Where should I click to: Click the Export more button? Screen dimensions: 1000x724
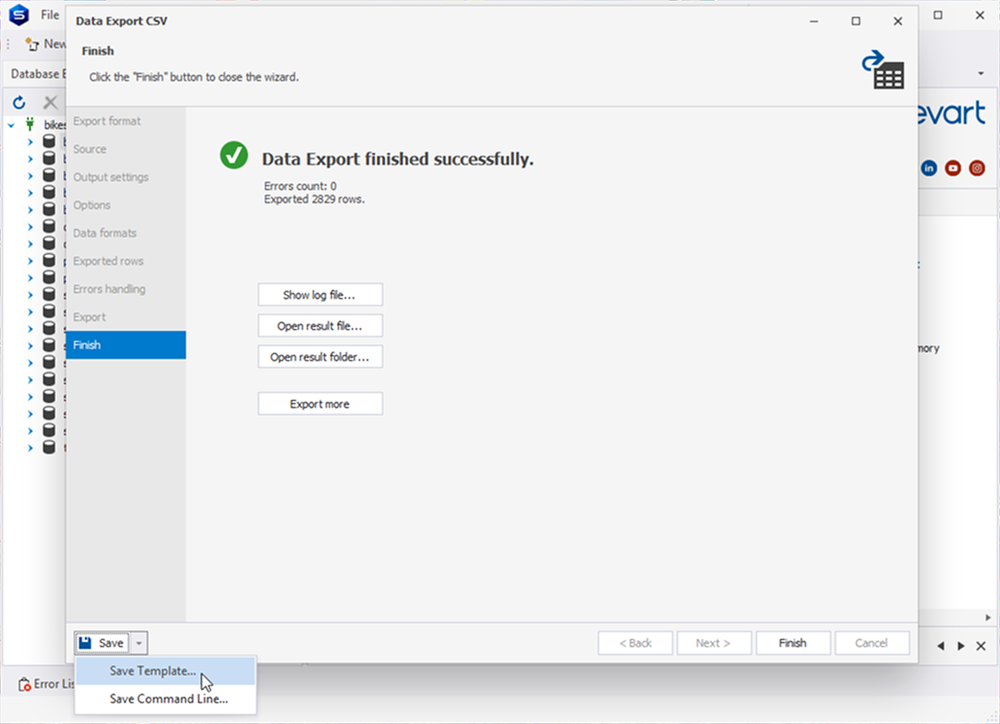point(320,403)
